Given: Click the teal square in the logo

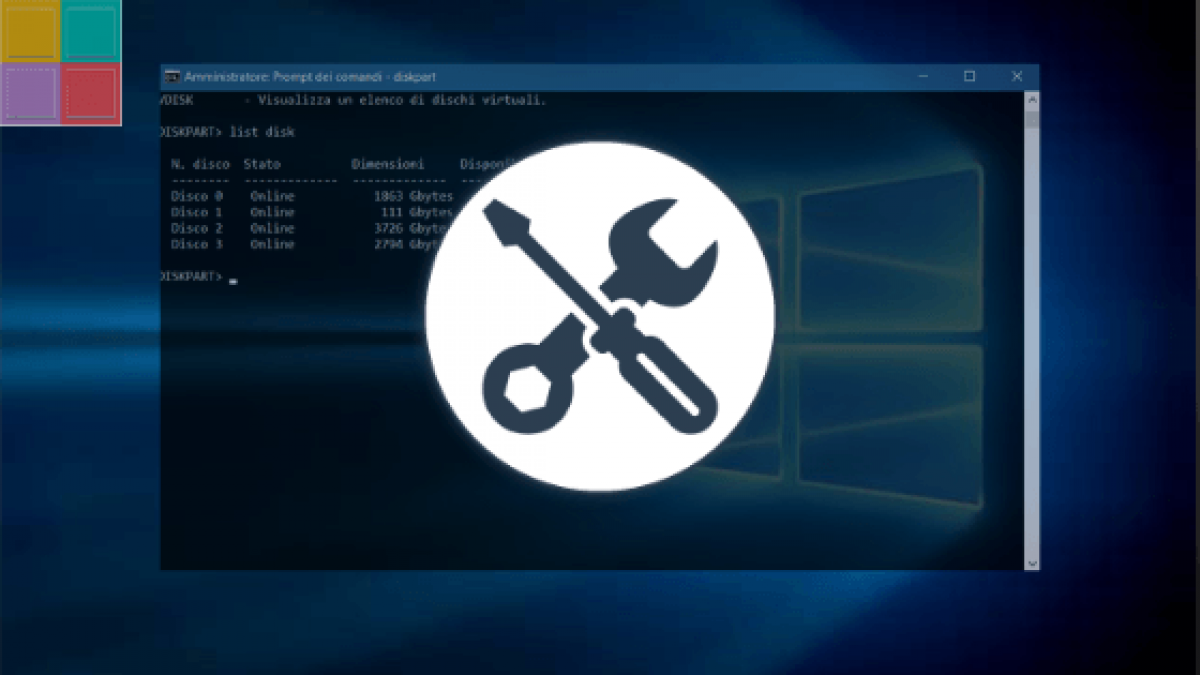Looking at the screenshot, I should pos(91,30).
